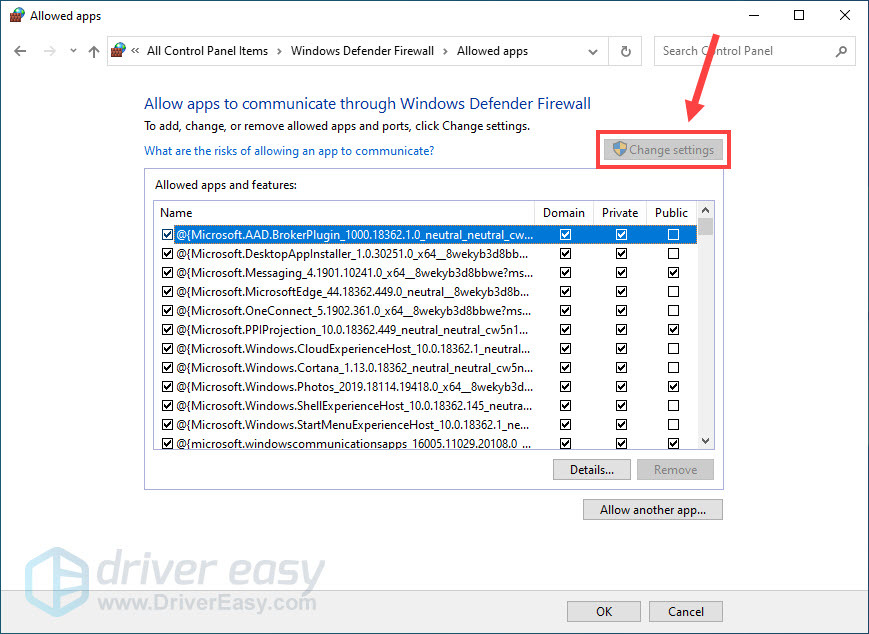Click the Remove button
This screenshot has height=634, width=869.
point(675,469)
